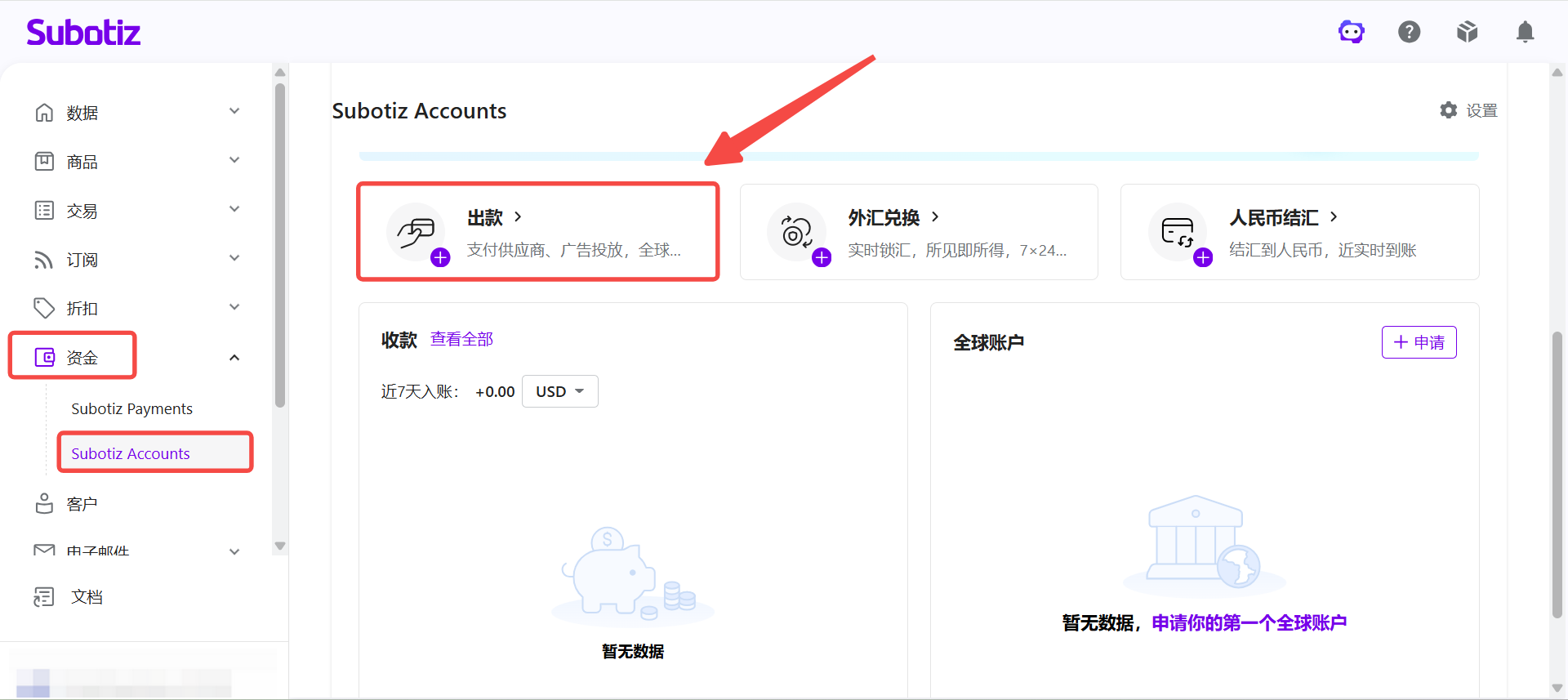
Task: Click the 实时锁汇，所见即所得 description
Action: click(x=957, y=250)
